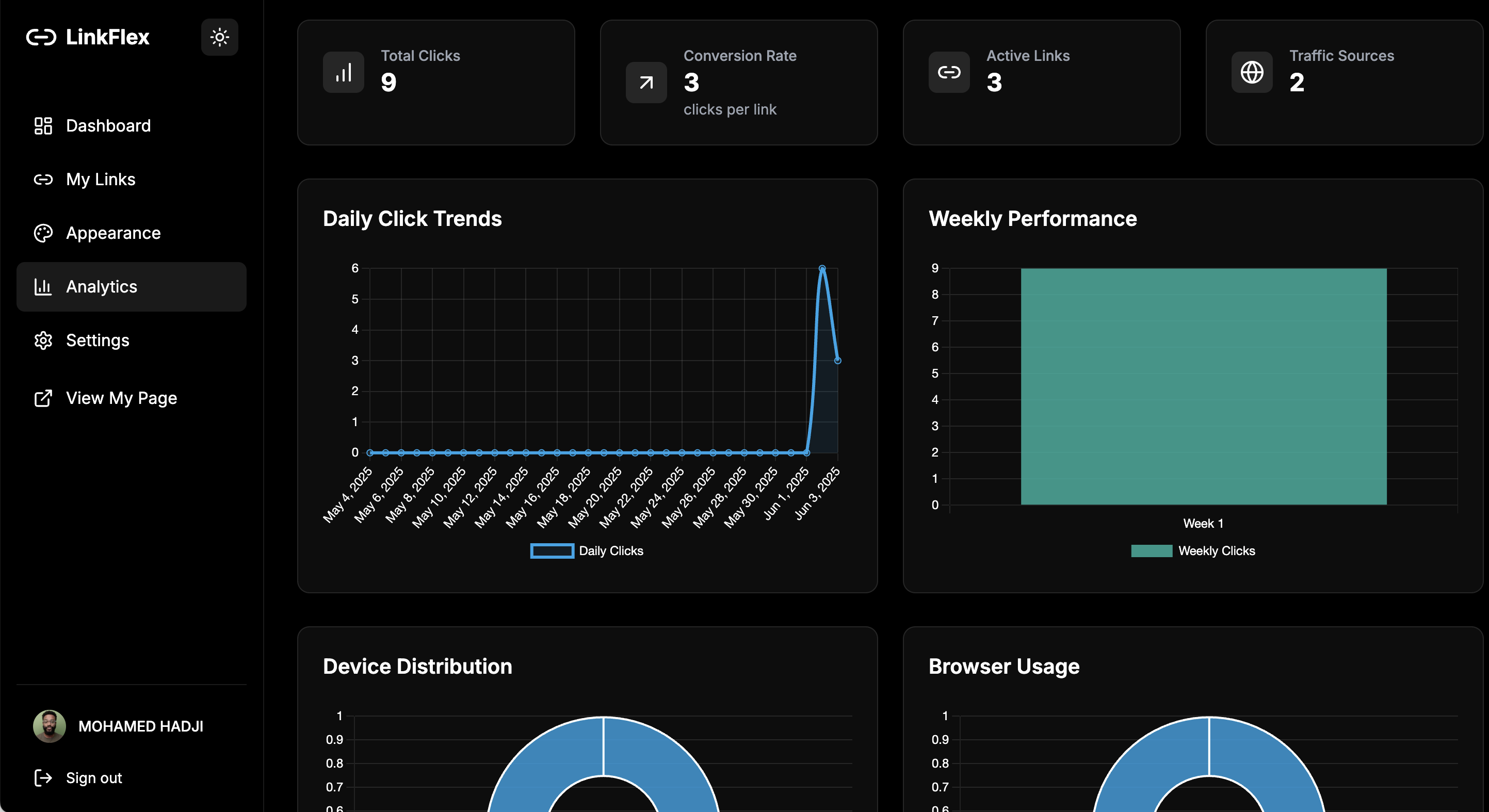The height and width of the screenshot is (812, 1489).
Task: Click the Sign out button
Action: coord(93,778)
